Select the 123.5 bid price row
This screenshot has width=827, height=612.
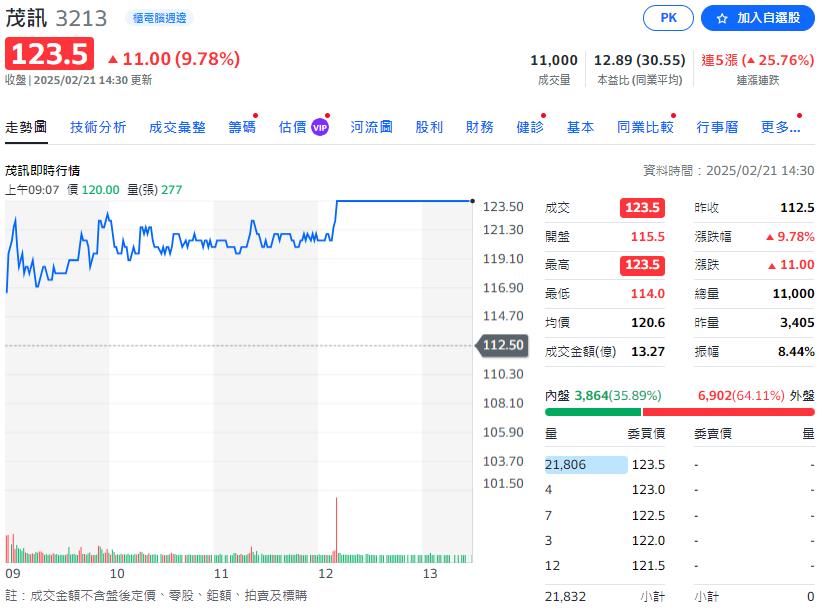(x=648, y=464)
